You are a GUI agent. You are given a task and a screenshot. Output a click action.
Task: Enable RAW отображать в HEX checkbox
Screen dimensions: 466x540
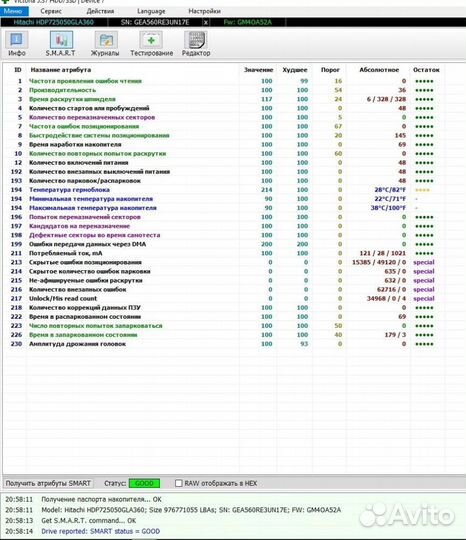point(178,483)
